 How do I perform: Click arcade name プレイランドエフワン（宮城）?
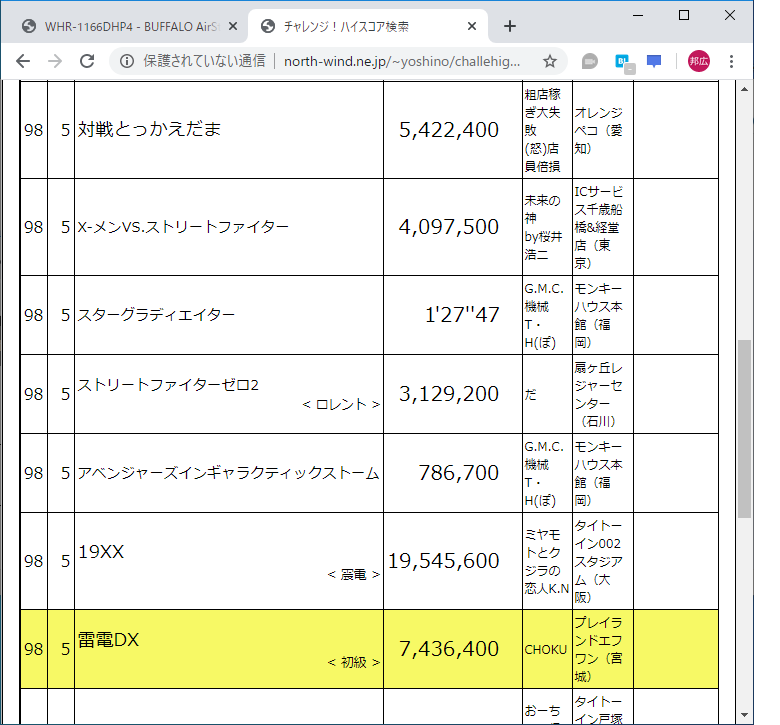(x=598, y=649)
